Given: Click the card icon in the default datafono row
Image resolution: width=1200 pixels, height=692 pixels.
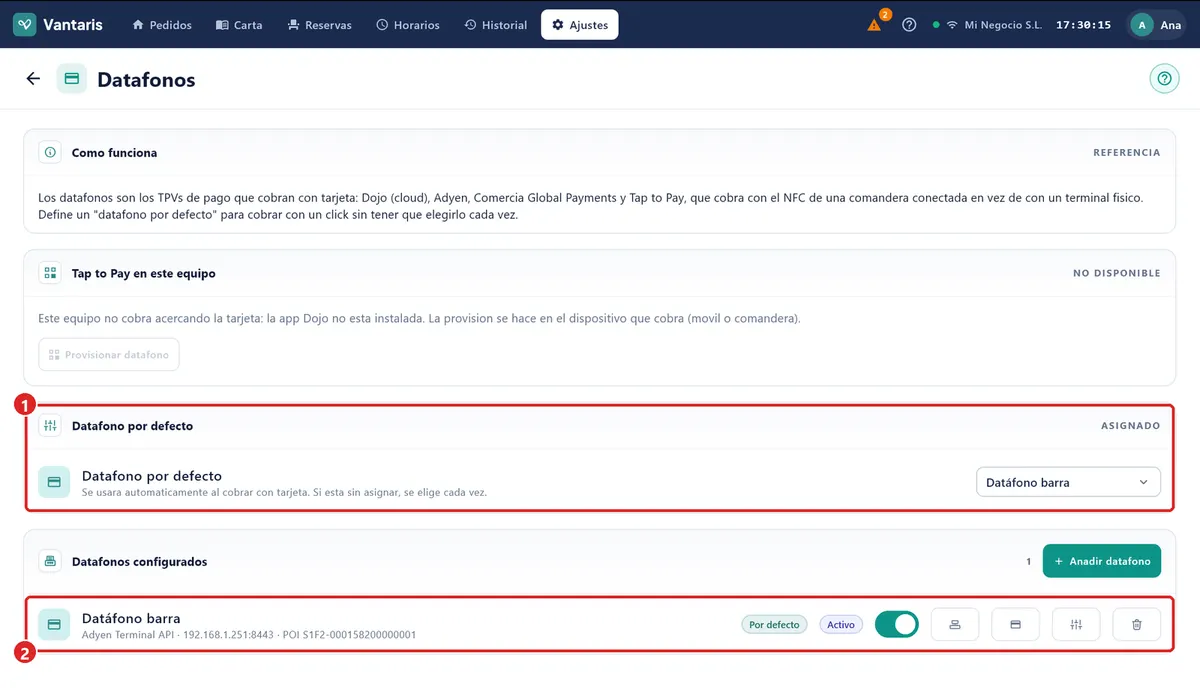Looking at the screenshot, I should coord(54,482).
